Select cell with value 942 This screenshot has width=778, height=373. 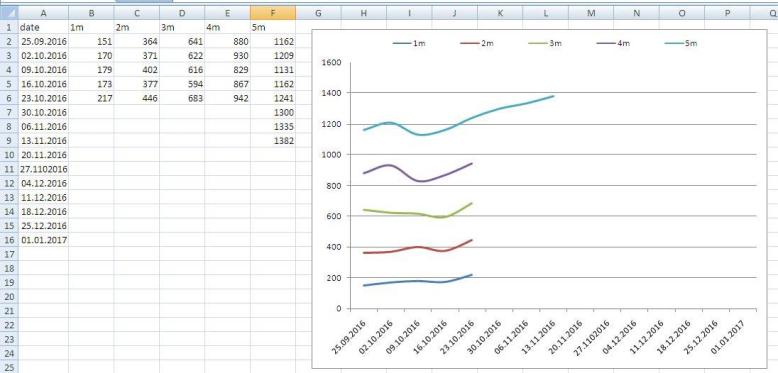tap(228, 98)
